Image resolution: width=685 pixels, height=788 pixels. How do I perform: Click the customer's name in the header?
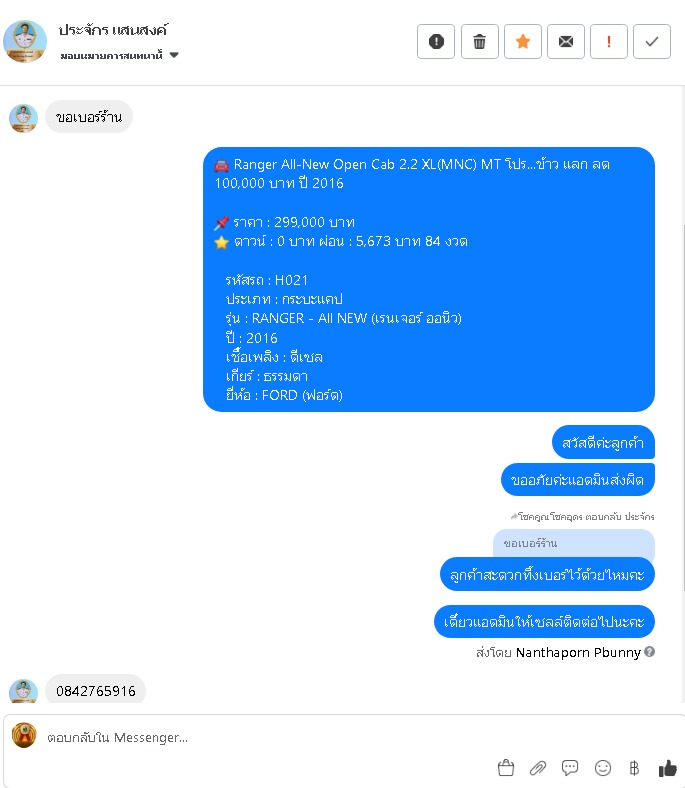113,30
